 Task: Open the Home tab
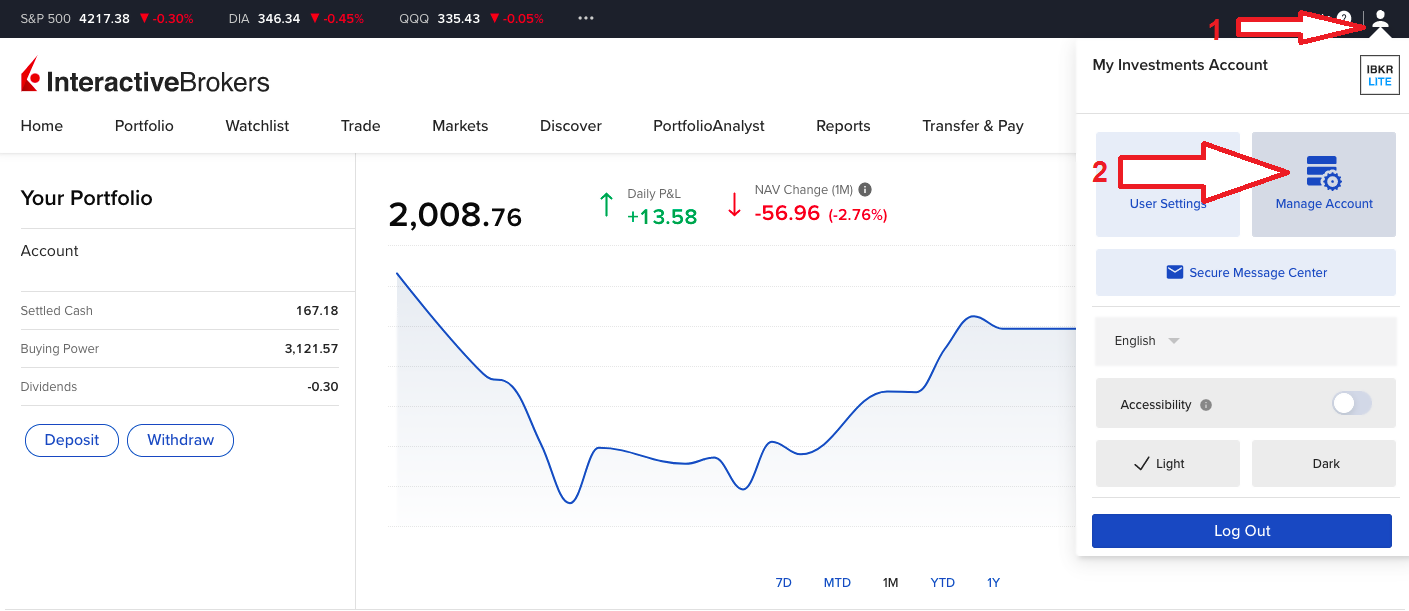point(42,126)
